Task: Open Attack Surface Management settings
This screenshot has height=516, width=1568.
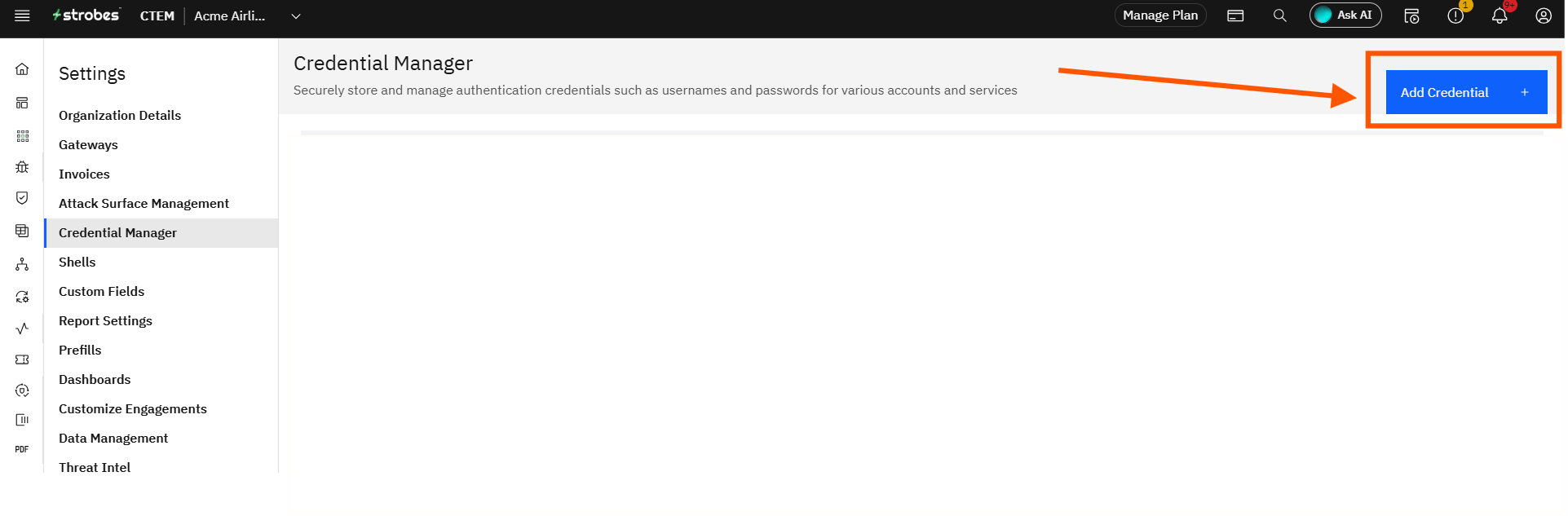Action: [144, 203]
